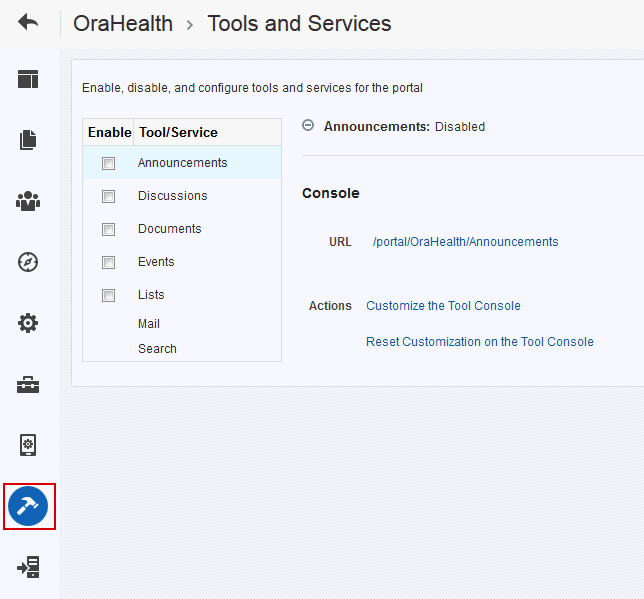The image size is (644, 599).
Task: Click Reset Customization on the Tool Console
Action: pos(480,341)
